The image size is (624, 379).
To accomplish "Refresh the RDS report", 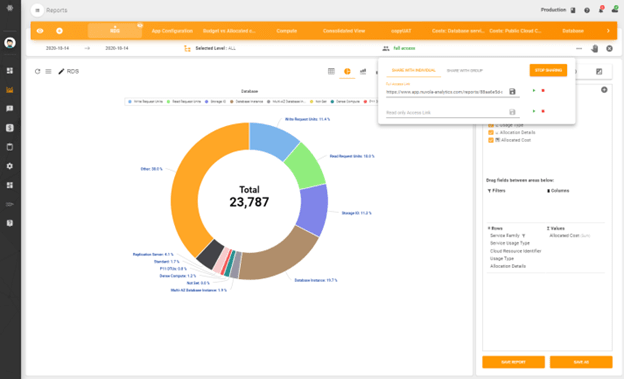I will [x=37, y=71].
